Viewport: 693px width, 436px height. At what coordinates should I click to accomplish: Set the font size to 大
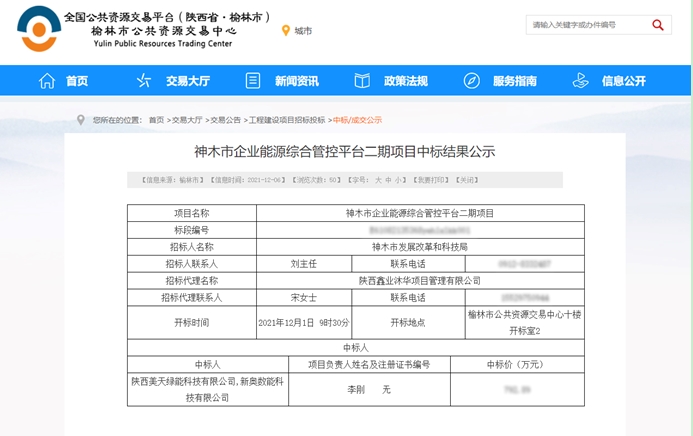[378, 180]
